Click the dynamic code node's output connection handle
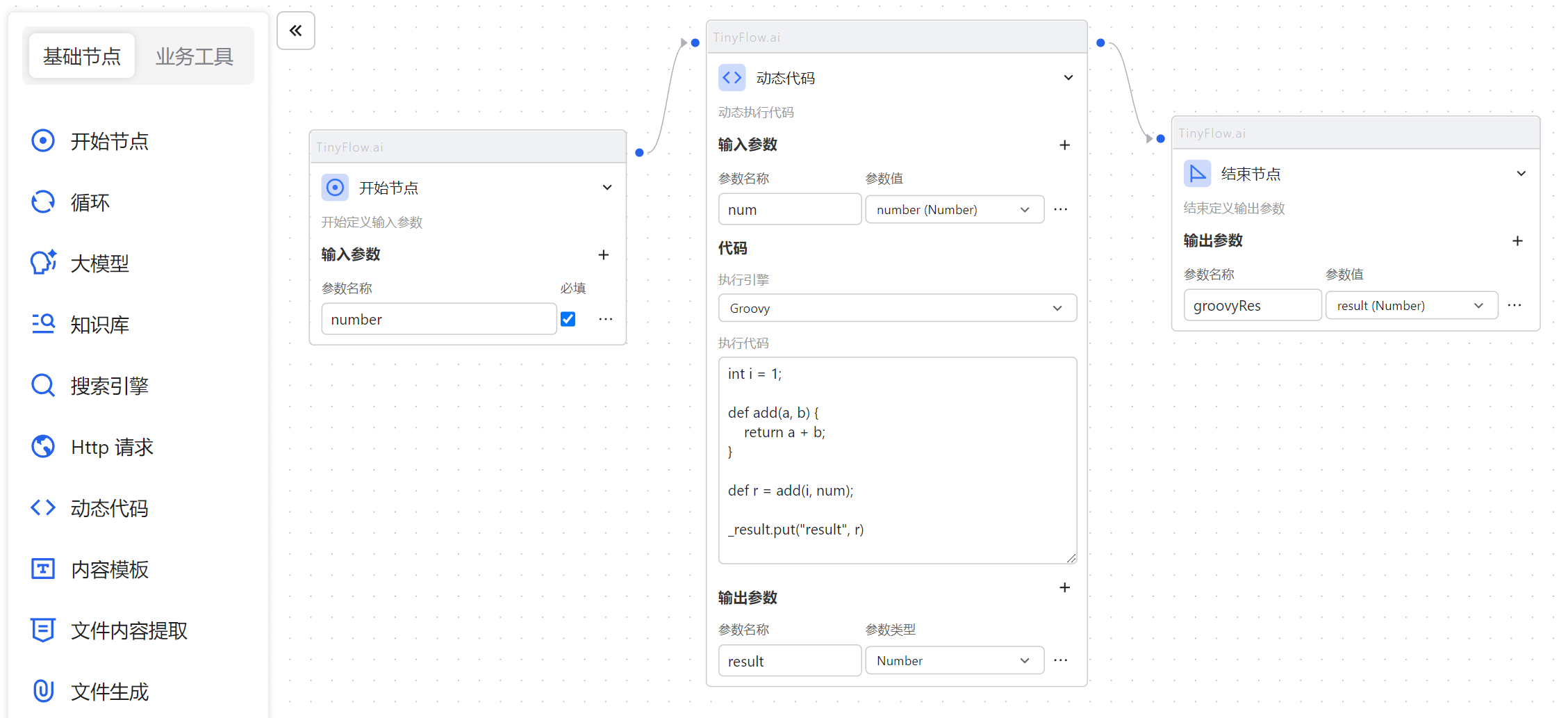The width and height of the screenshot is (1568, 718). click(1100, 43)
